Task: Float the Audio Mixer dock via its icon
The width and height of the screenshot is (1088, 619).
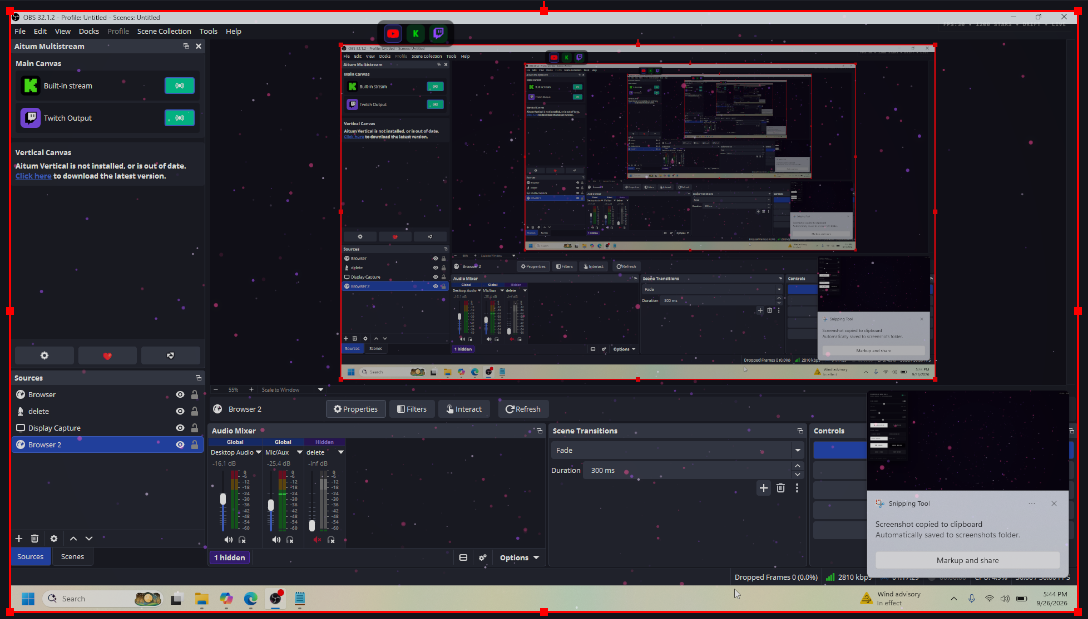Action: click(539, 431)
